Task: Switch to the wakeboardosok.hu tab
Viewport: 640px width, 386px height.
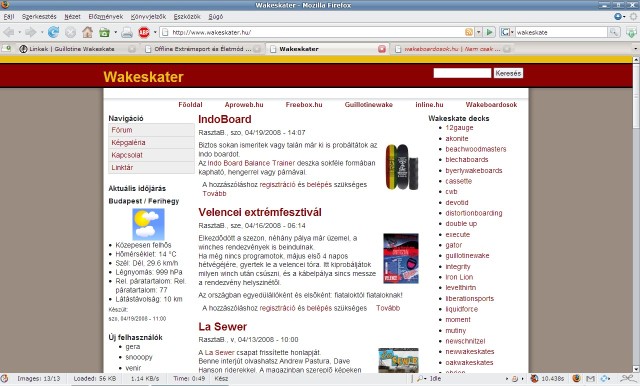Action: point(452,49)
